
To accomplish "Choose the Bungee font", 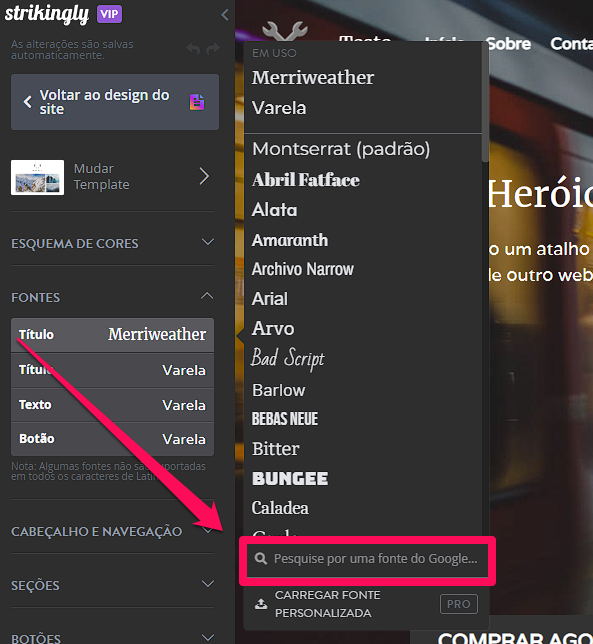I will coord(290,478).
